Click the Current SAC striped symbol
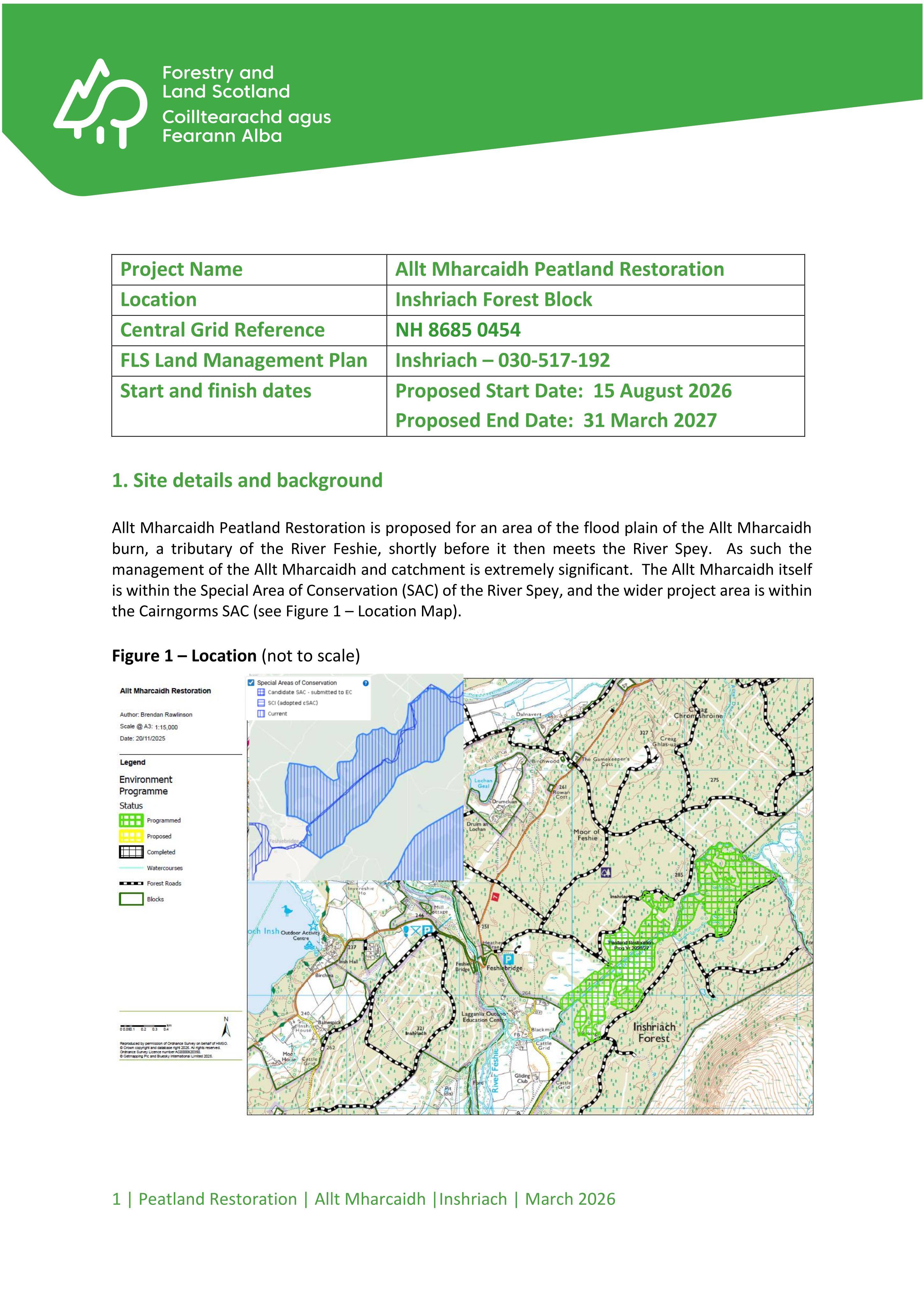The image size is (924, 1307). (x=261, y=714)
